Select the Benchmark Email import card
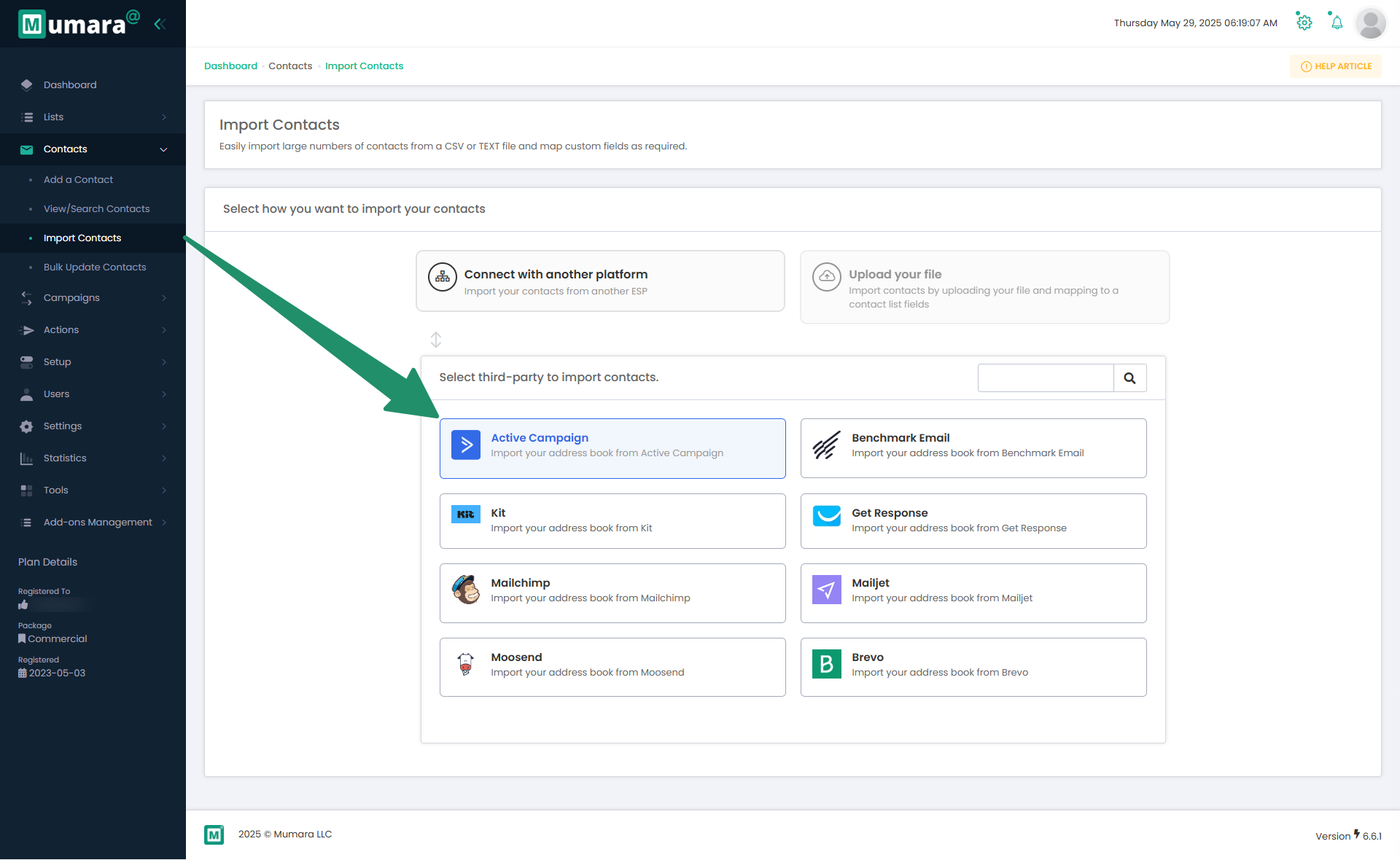 click(x=973, y=448)
